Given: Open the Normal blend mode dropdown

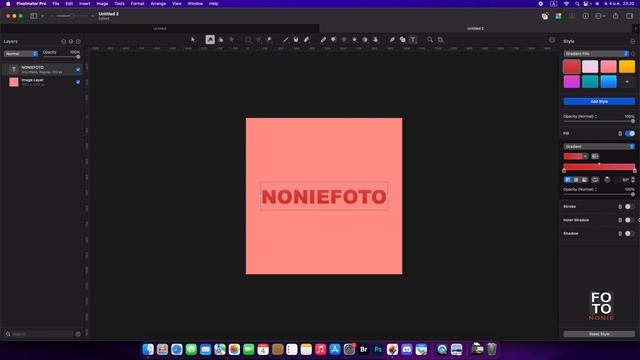Looking at the screenshot, I should point(20,54).
